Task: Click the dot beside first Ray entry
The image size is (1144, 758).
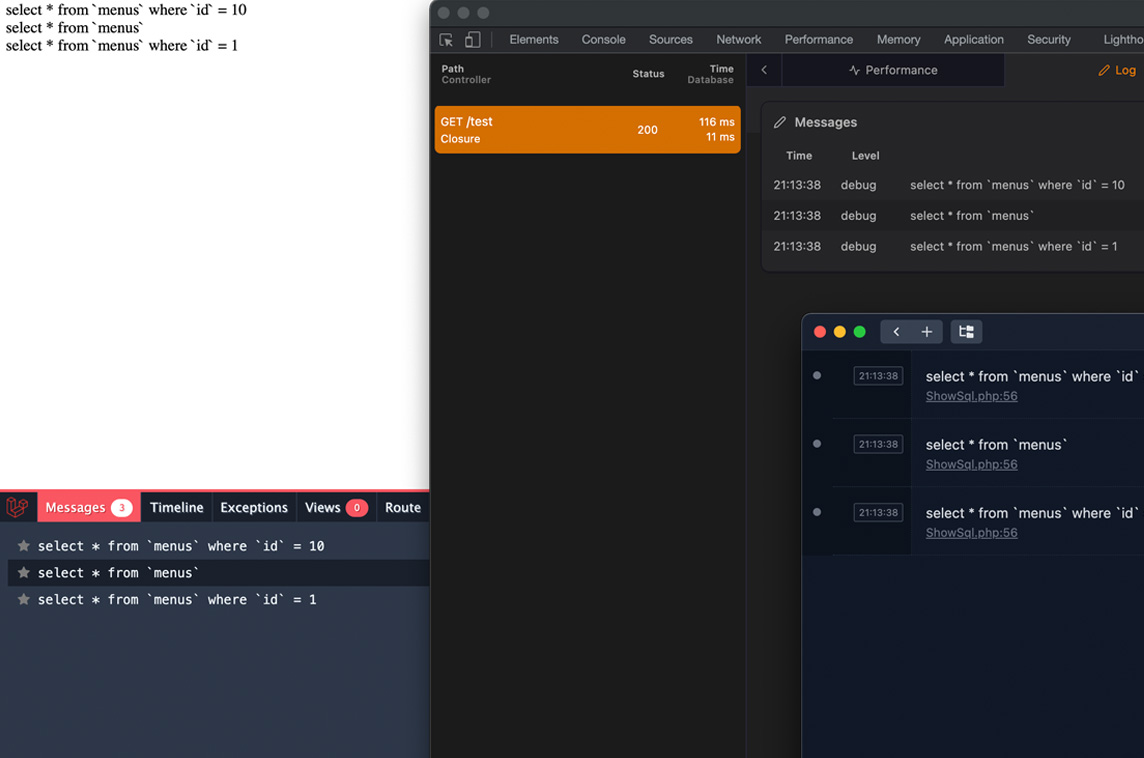Action: tap(817, 376)
